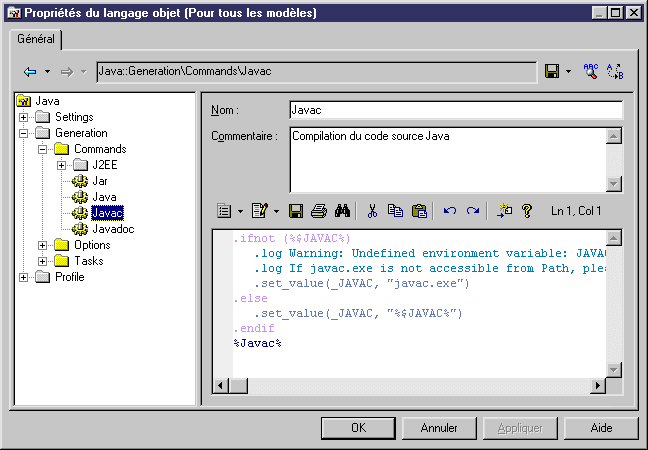Click the yellow question mark help icon
The image size is (648, 450).
click(526, 211)
